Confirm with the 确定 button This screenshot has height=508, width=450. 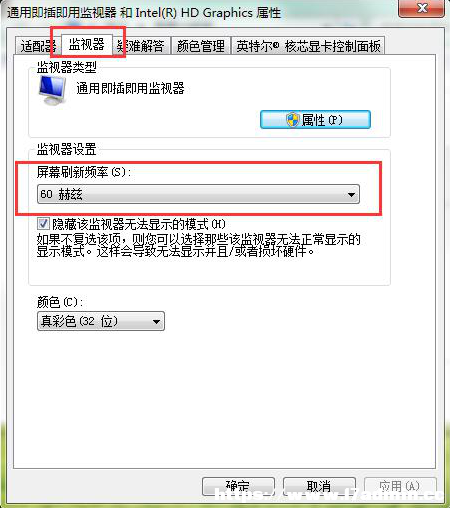tap(238, 487)
